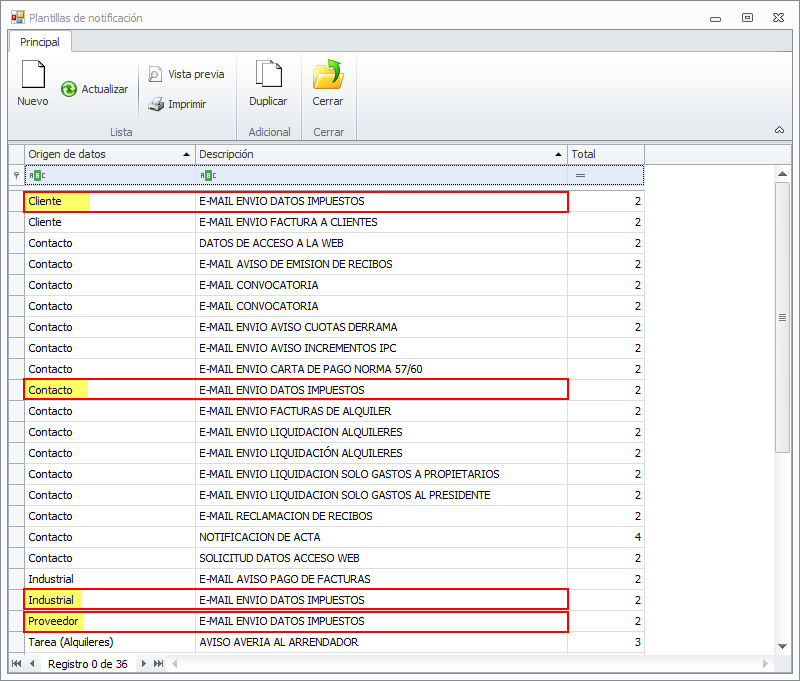The image size is (800, 681).
Task: Open Total filter equals condition icon
Action: click(581, 175)
